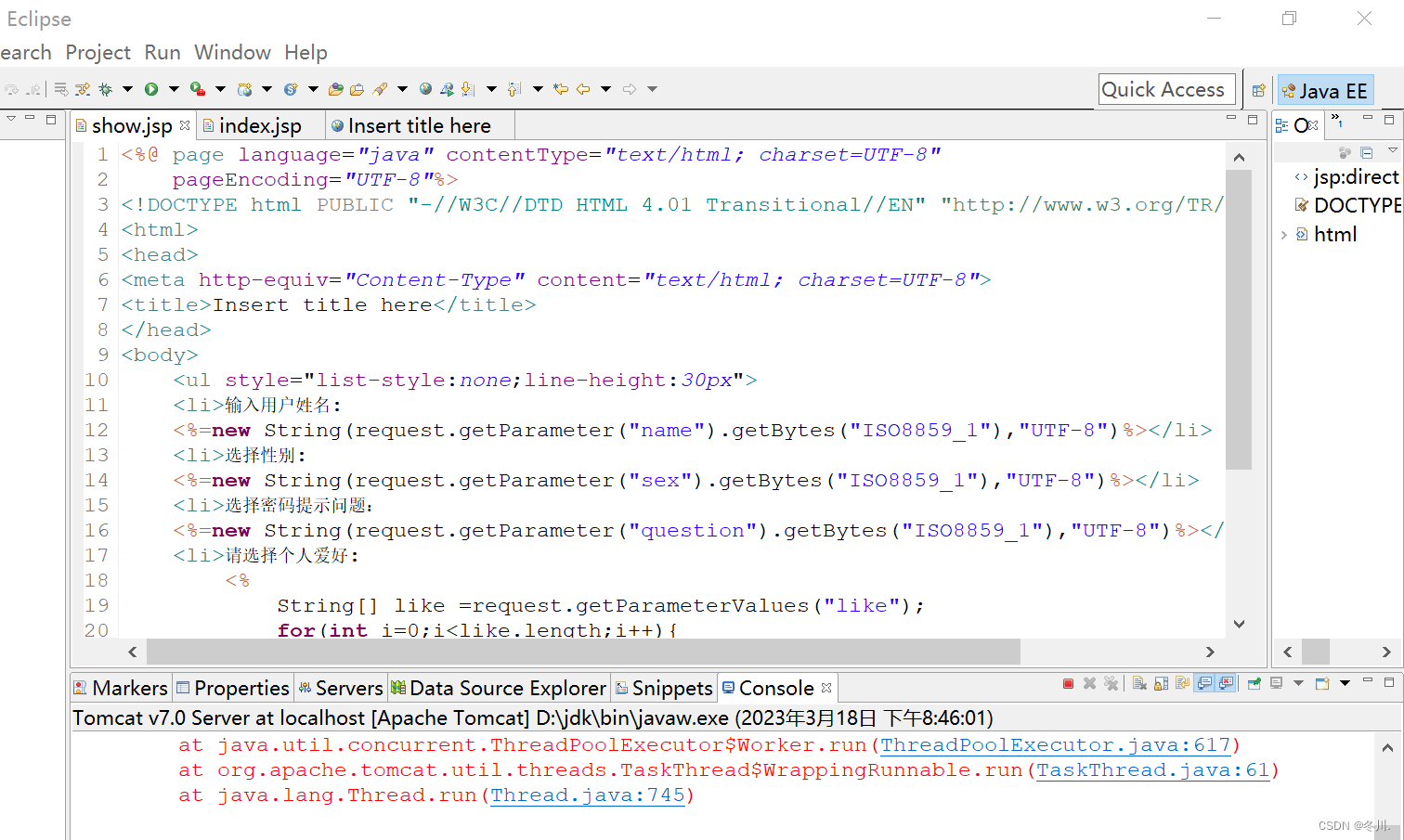Clear the Console output

click(x=1139, y=684)
